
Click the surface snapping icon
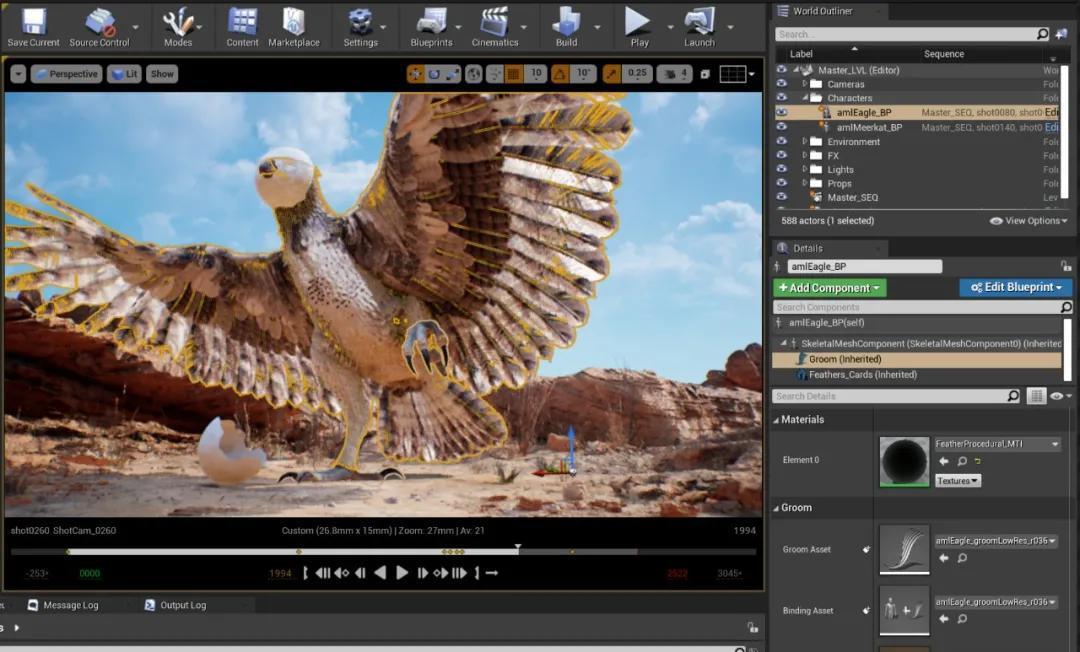(x=495, y=74)
